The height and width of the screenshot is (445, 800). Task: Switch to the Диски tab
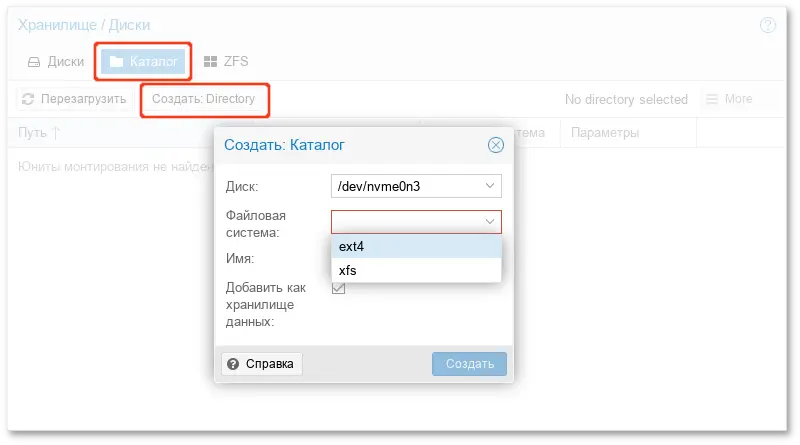point(56,62)
